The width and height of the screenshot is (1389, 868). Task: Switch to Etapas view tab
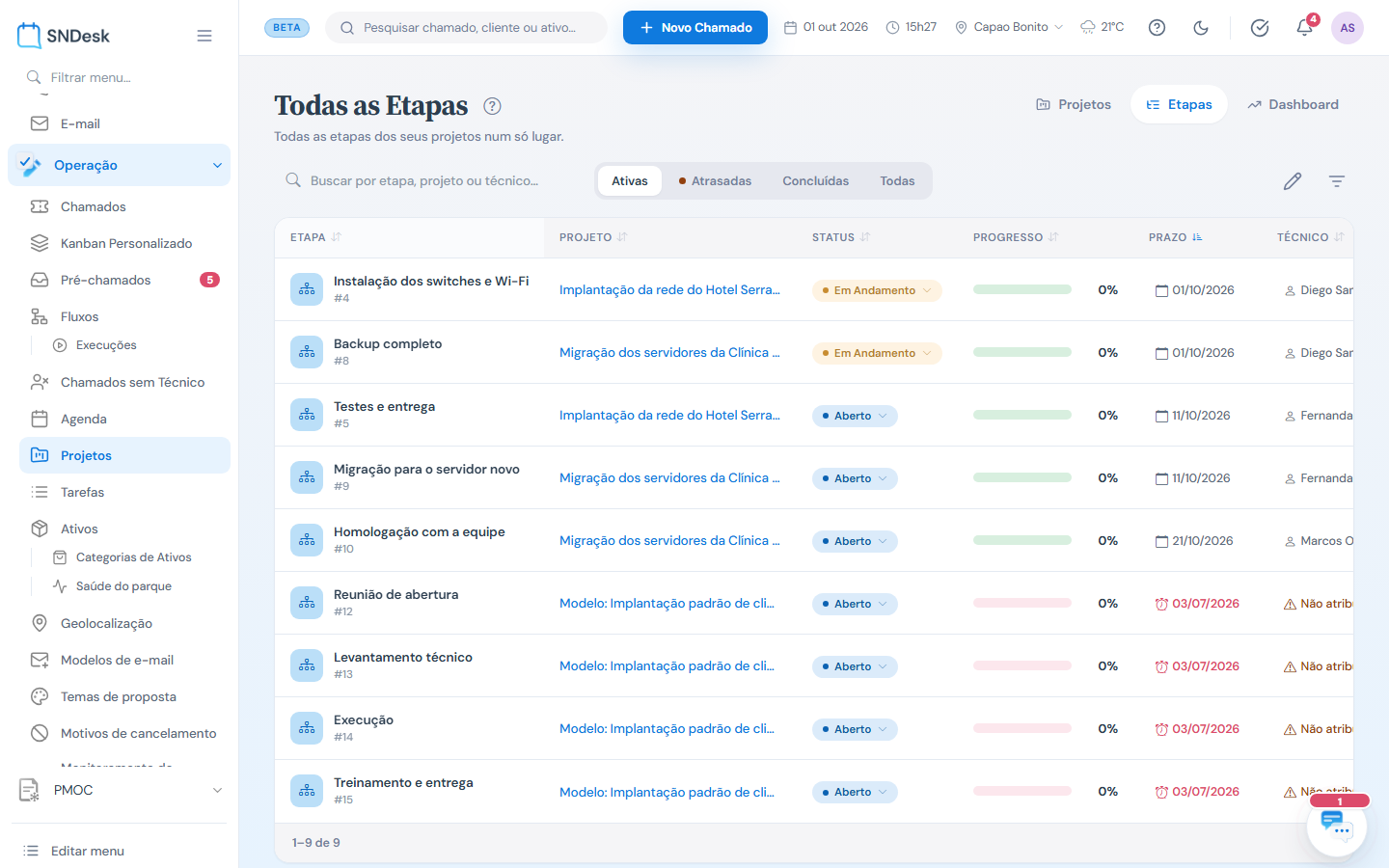pyautogui.click(x=1179, y=104)
